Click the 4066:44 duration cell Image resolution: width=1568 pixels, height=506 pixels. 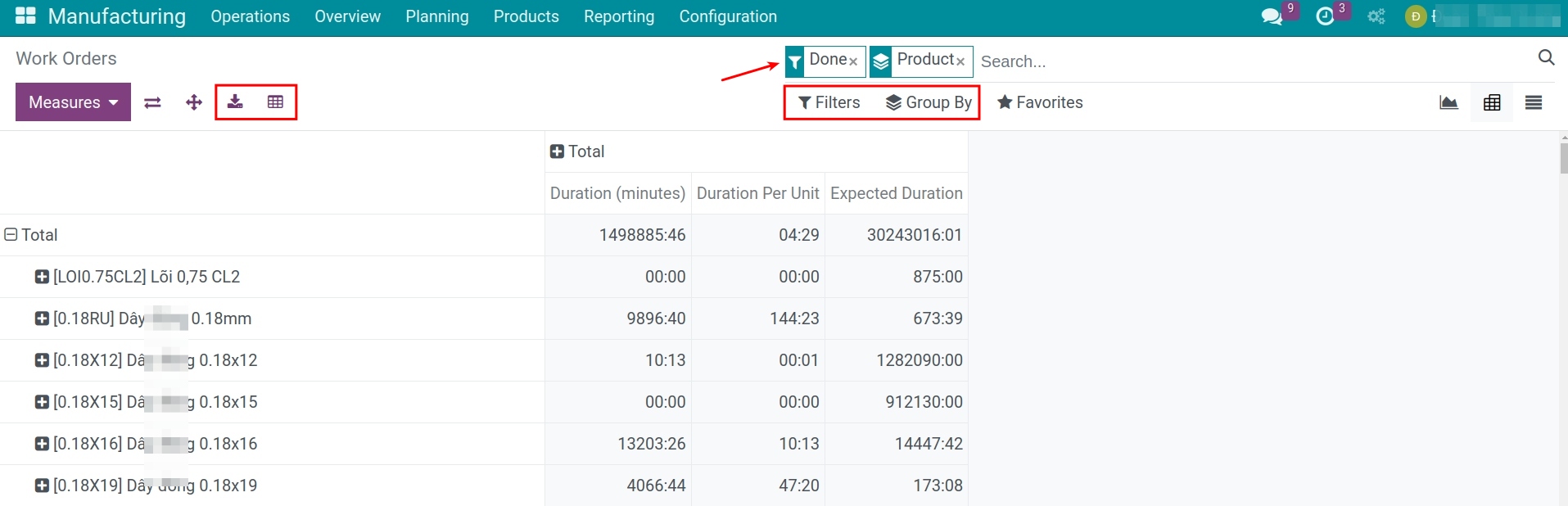click(617, 486)
